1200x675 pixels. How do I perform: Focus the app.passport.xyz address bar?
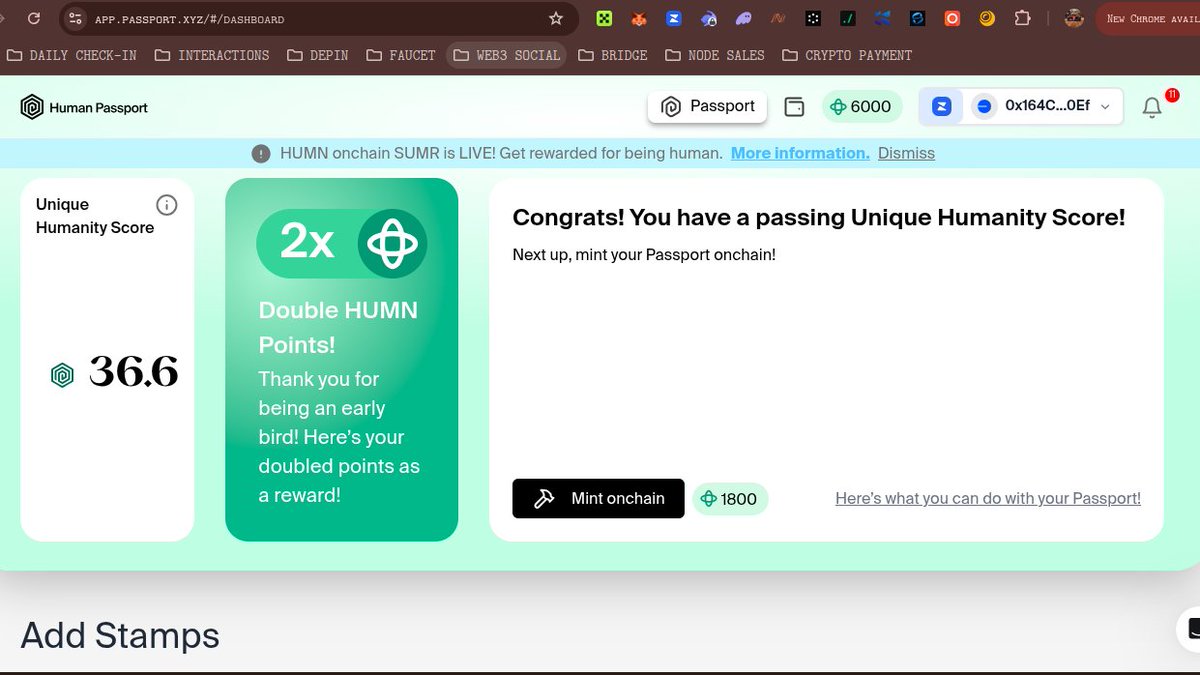point(320,18)
